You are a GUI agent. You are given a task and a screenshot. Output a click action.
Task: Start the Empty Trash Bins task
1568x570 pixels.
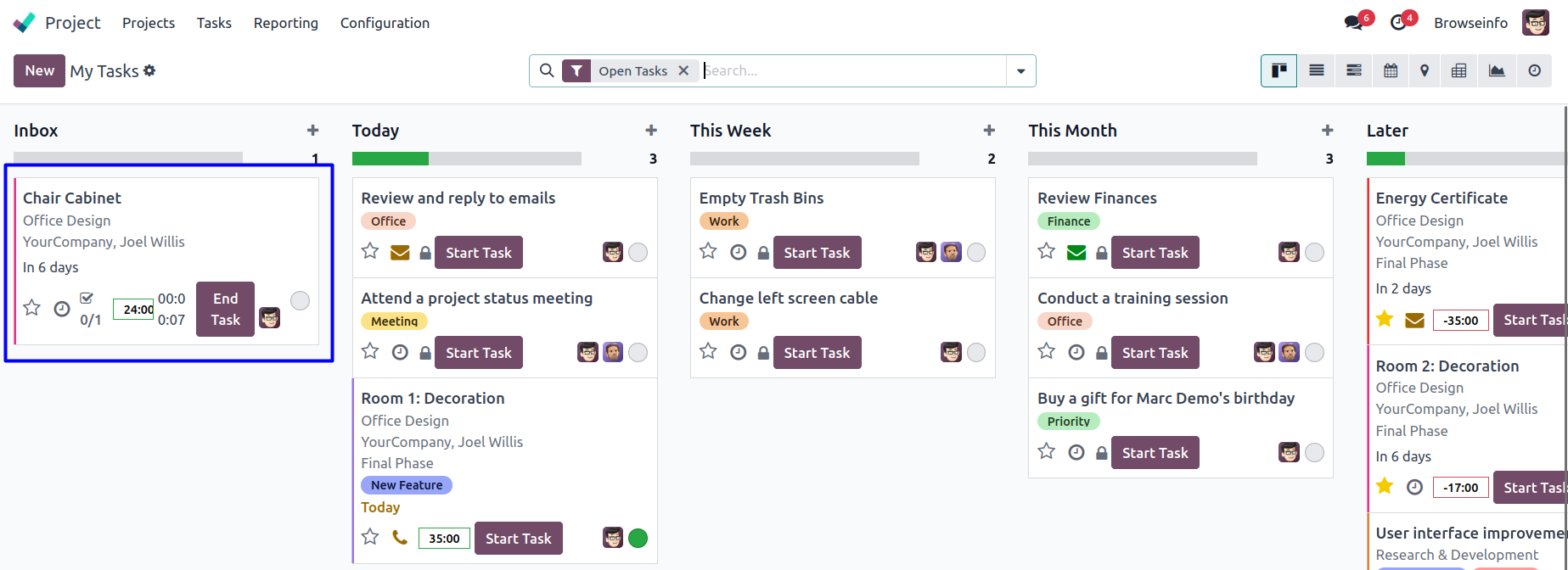817,253
